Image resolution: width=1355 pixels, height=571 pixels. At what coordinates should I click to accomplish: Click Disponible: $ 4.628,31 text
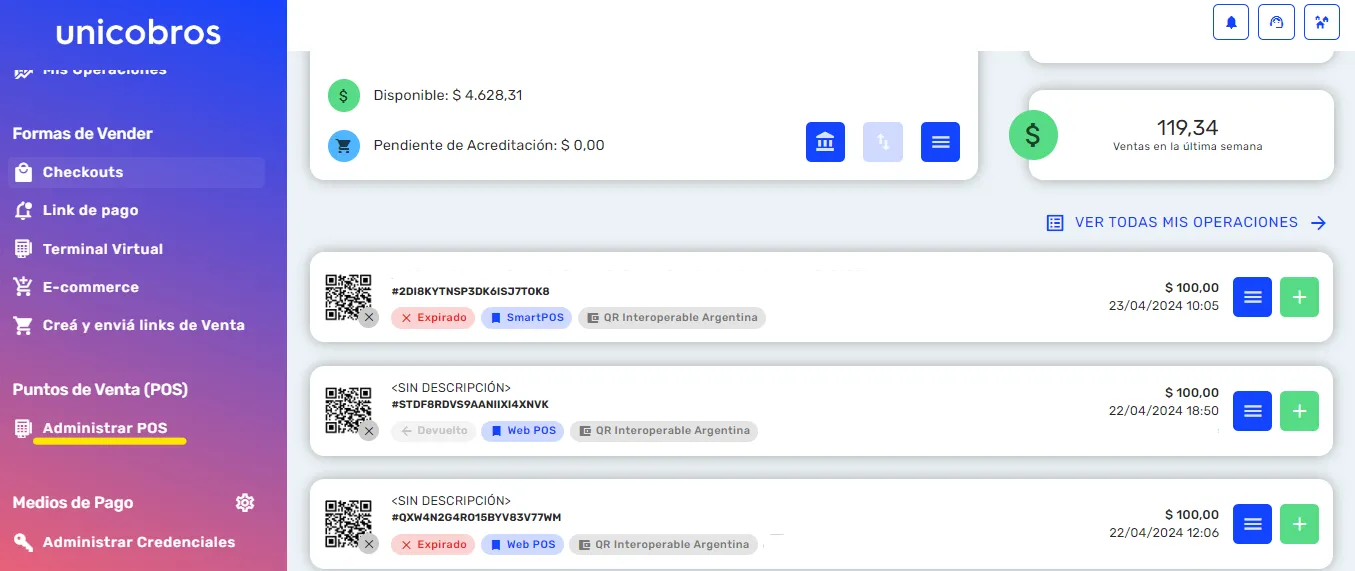(x=448, y=96)
